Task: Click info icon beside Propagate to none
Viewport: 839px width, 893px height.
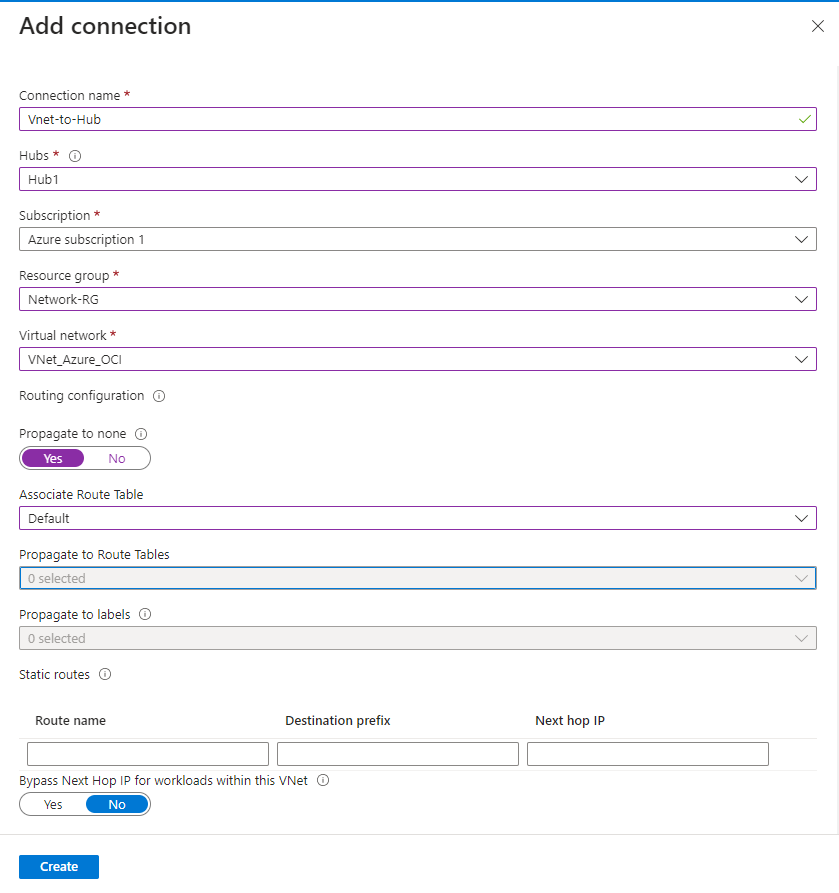Action: (x=141, y=434)
